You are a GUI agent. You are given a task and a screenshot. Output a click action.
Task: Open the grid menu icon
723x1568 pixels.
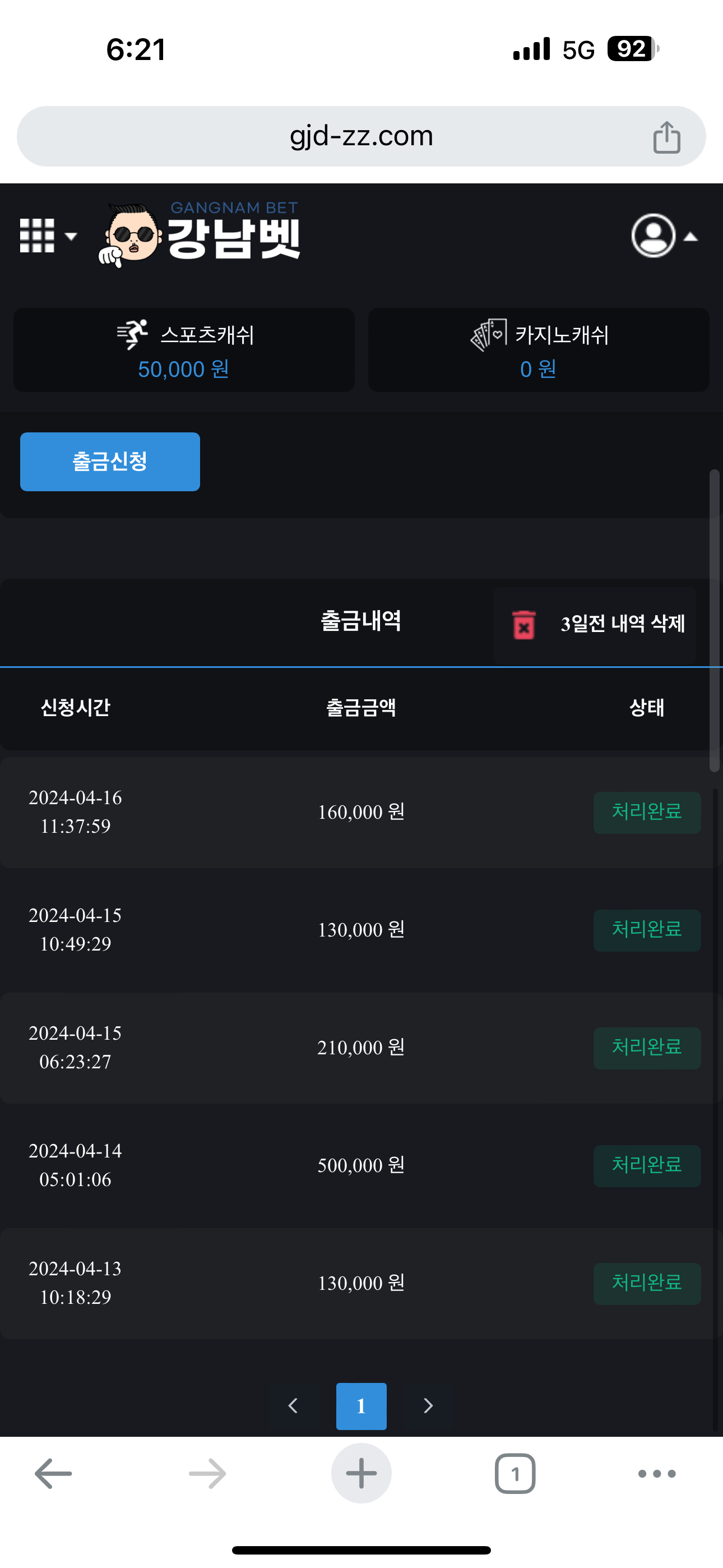(x=37, y=236)
